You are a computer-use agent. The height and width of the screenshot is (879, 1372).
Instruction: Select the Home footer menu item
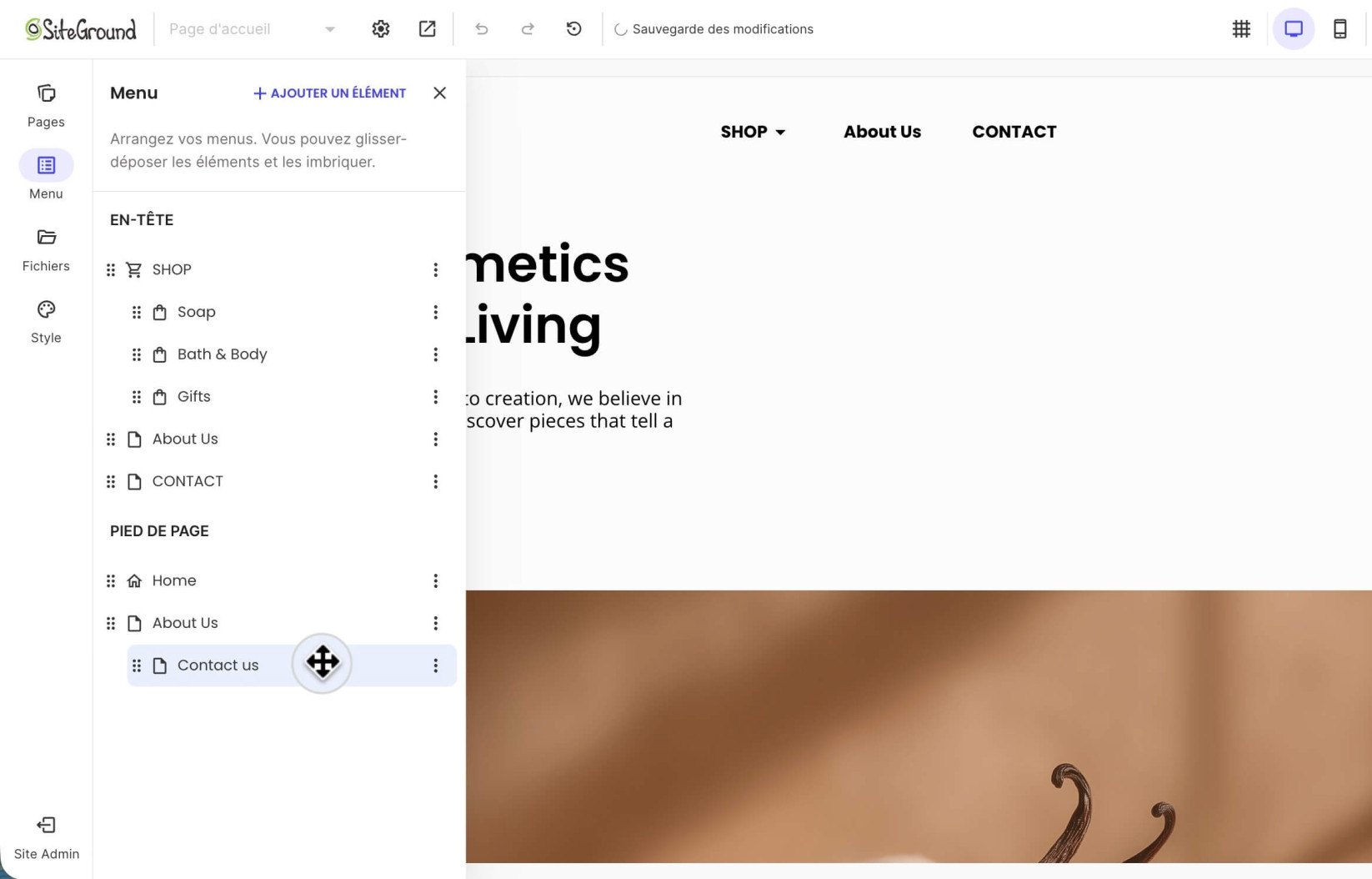(x=174, y=580)
